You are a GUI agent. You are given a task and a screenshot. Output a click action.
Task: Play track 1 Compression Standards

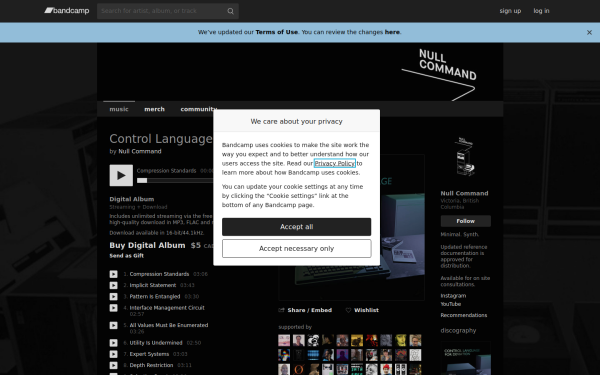point(114,274)
